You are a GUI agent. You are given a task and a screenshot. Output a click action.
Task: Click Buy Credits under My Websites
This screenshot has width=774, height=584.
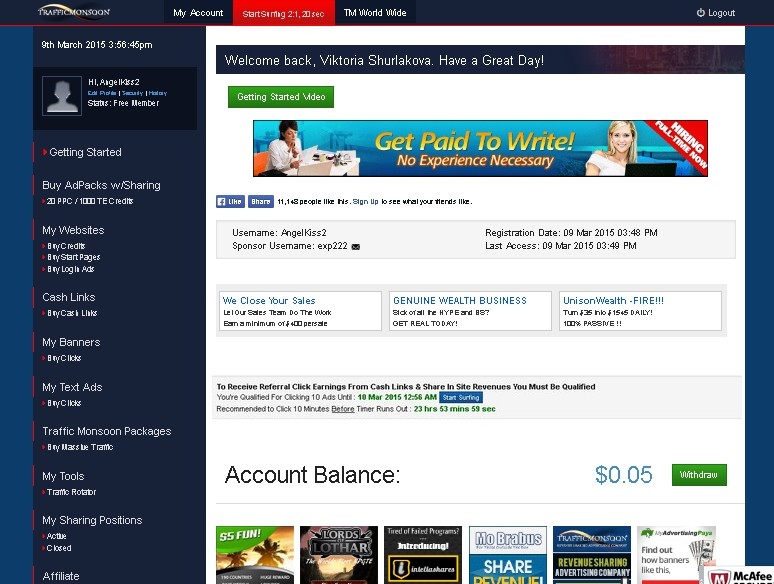(66, 246)
